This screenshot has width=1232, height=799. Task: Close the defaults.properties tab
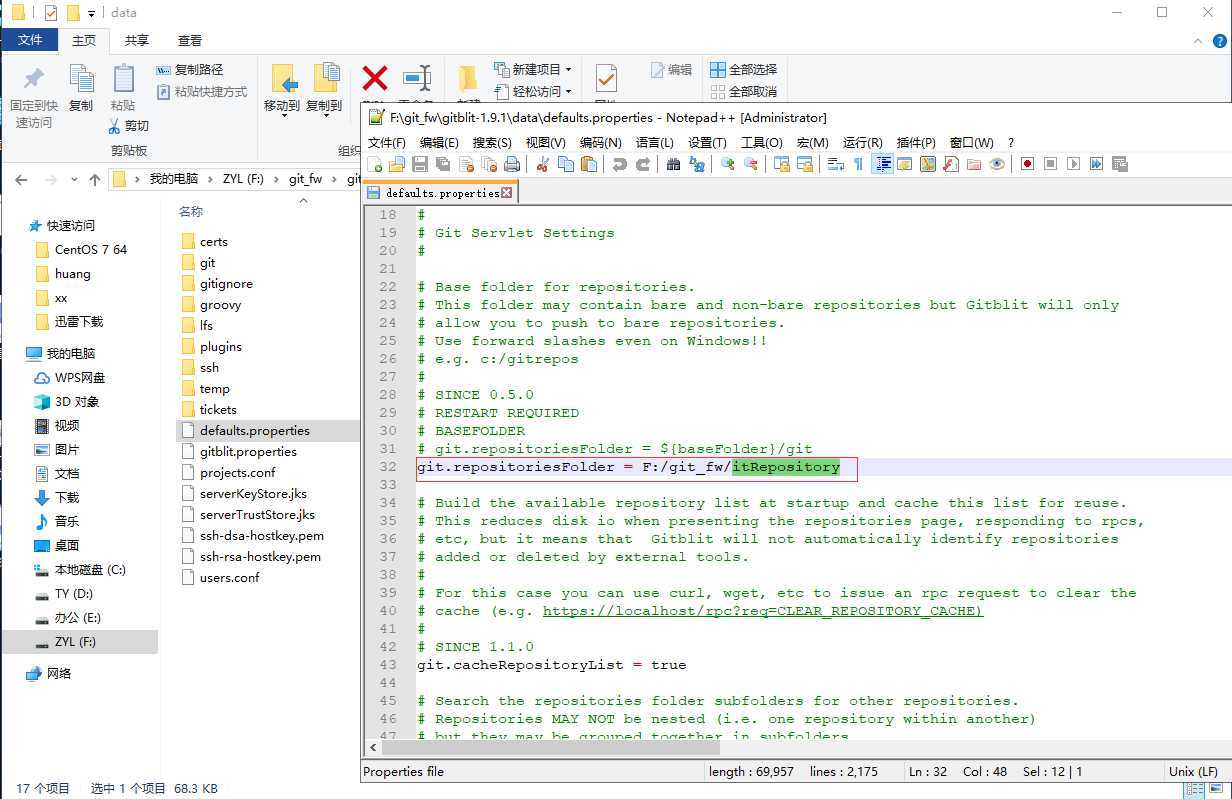[x=507, y=193]
